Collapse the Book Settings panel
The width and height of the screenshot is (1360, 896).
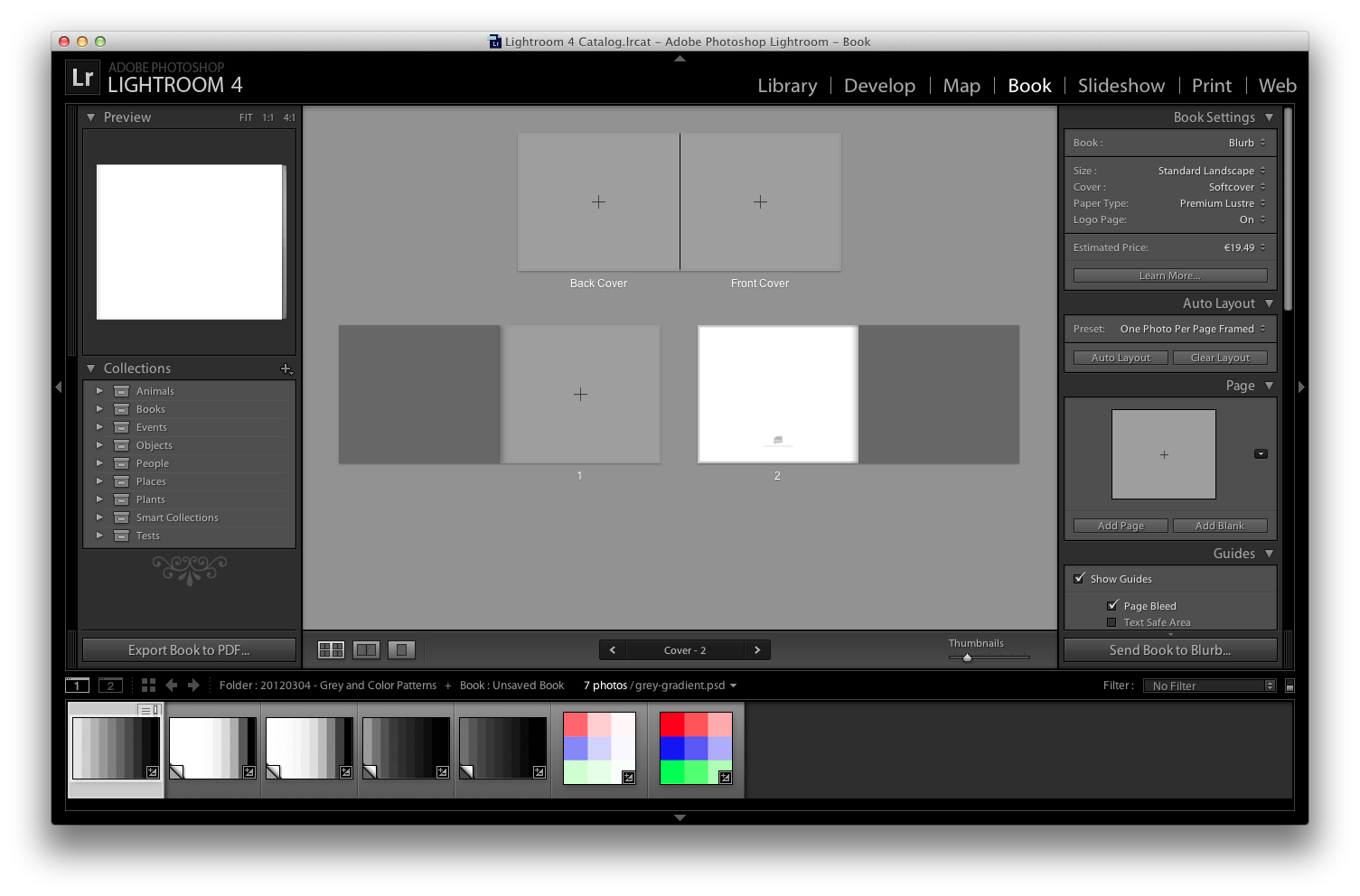pos(1270,117)
